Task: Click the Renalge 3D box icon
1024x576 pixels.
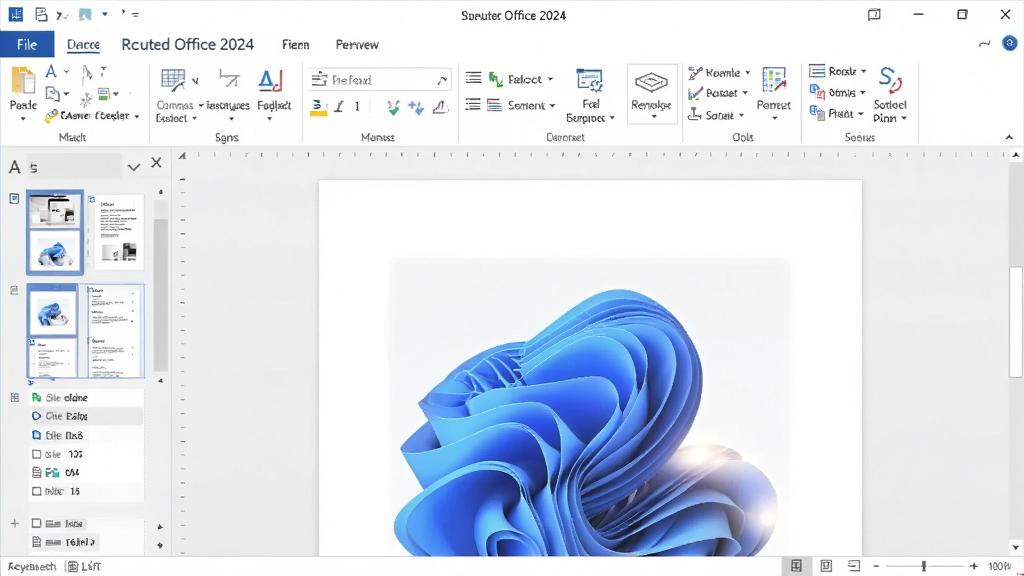Action: (651, 82)
